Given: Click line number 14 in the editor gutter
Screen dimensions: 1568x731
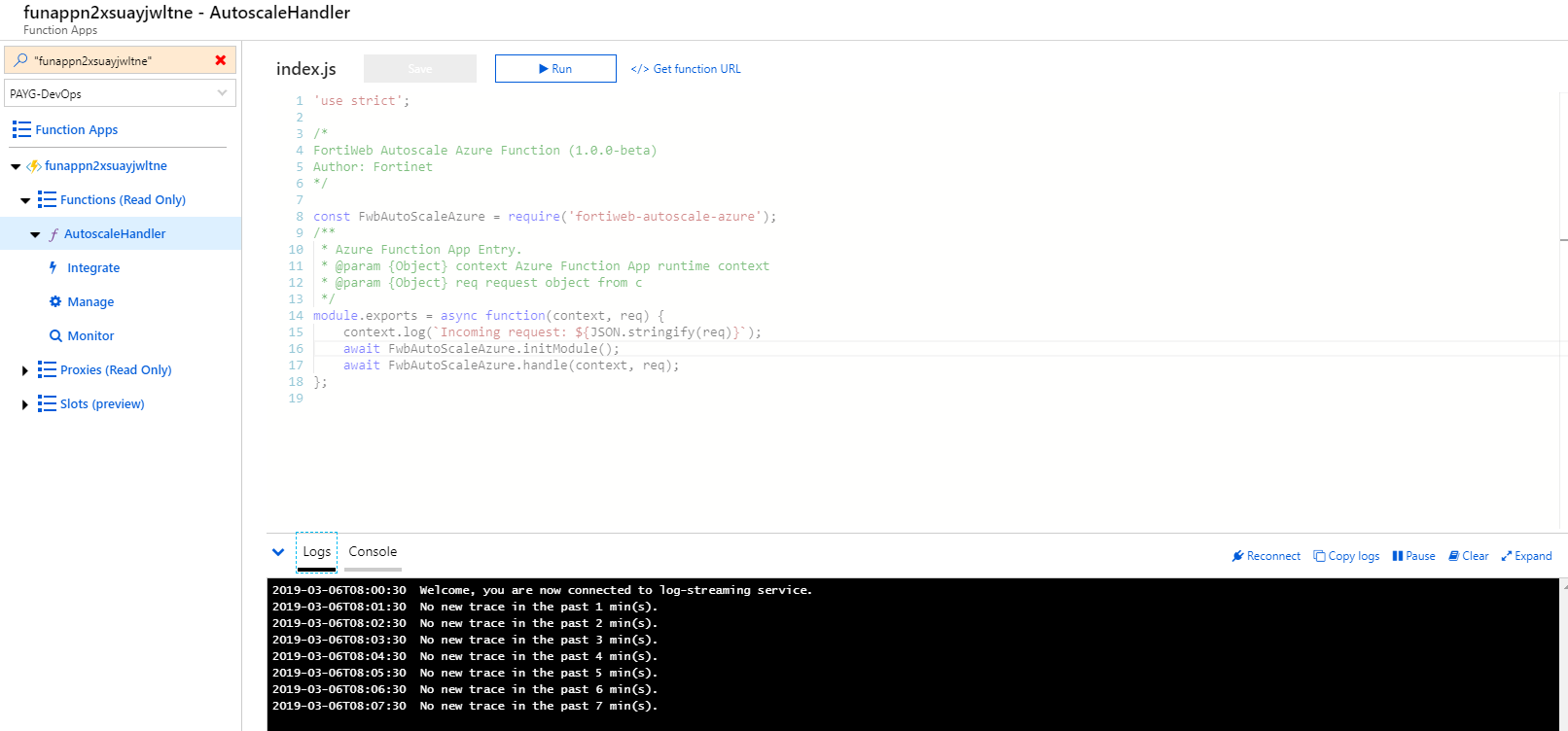Looking at the screenshot, I should coord(296,316).
